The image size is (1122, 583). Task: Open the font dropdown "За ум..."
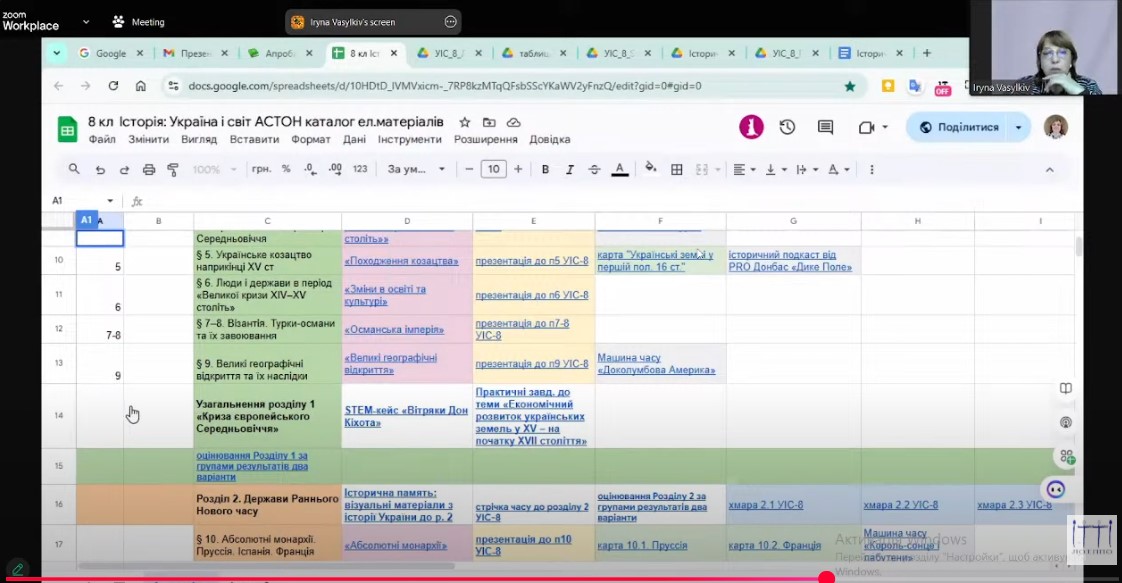tap(416, 170)
